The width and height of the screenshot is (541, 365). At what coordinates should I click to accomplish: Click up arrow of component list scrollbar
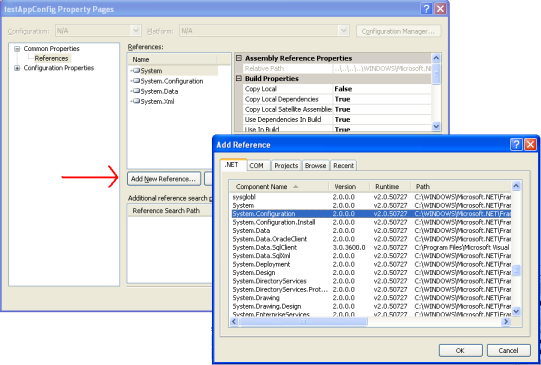(x=516, y=186)
